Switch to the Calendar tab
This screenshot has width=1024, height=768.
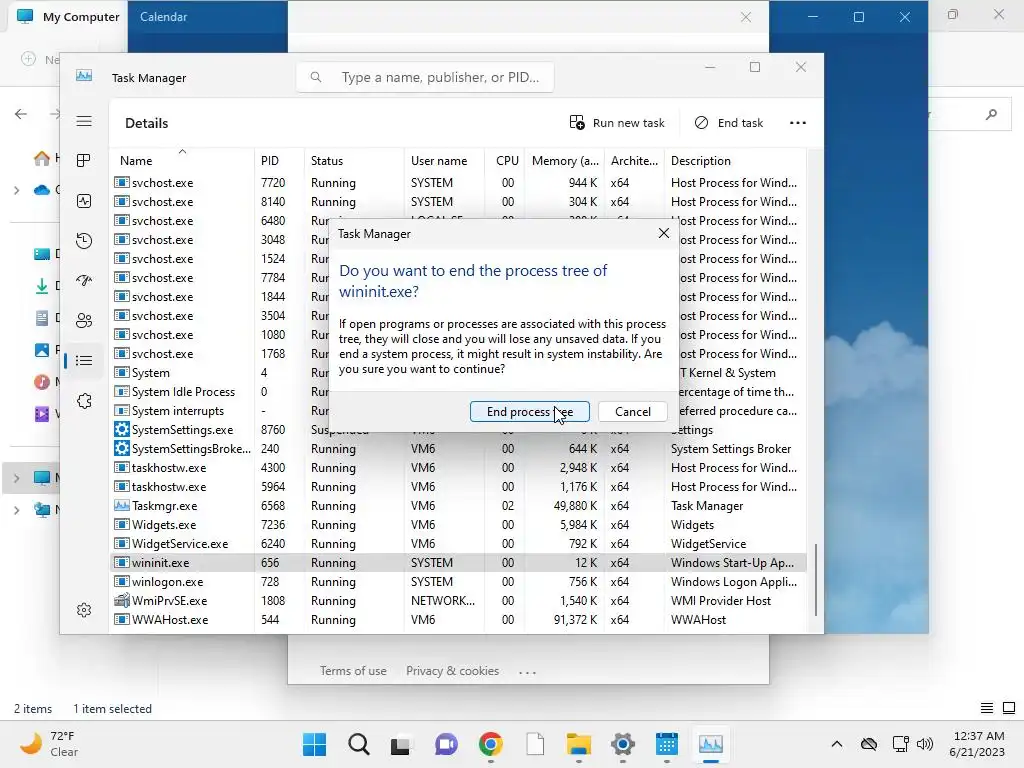[x=164, y=17]
